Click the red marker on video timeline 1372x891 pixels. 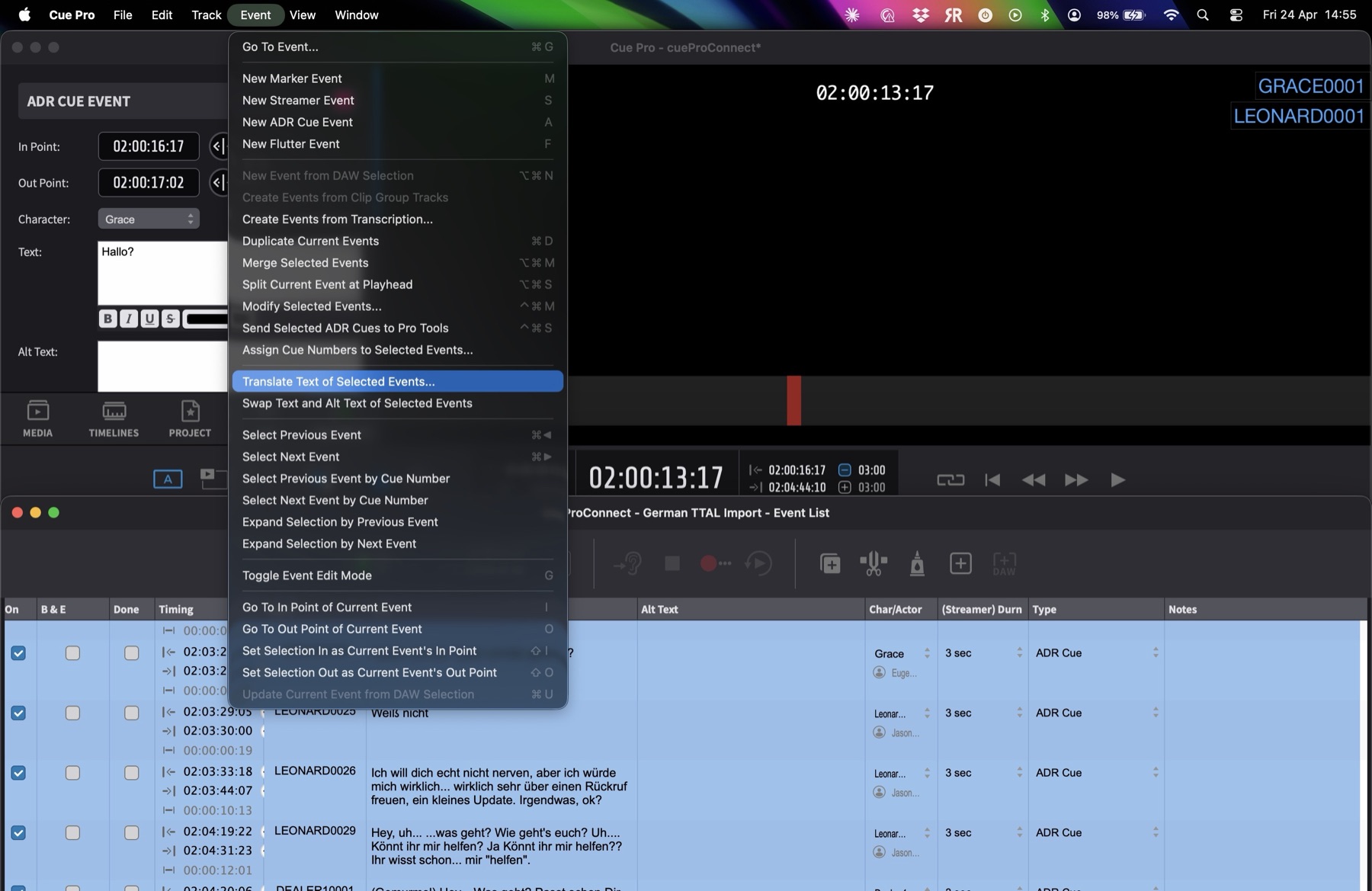point(793,400)
